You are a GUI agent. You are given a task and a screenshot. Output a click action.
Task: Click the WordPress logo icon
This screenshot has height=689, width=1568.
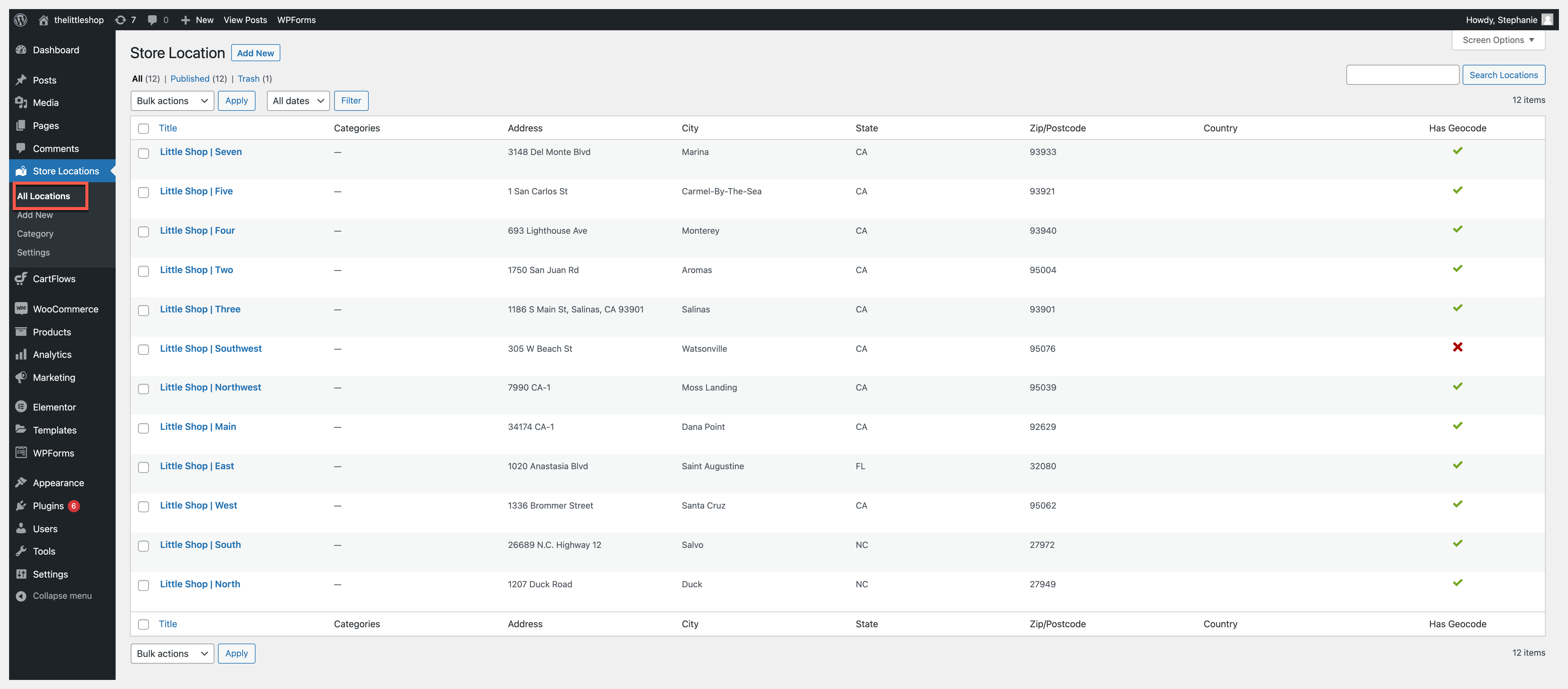(21, 19)
